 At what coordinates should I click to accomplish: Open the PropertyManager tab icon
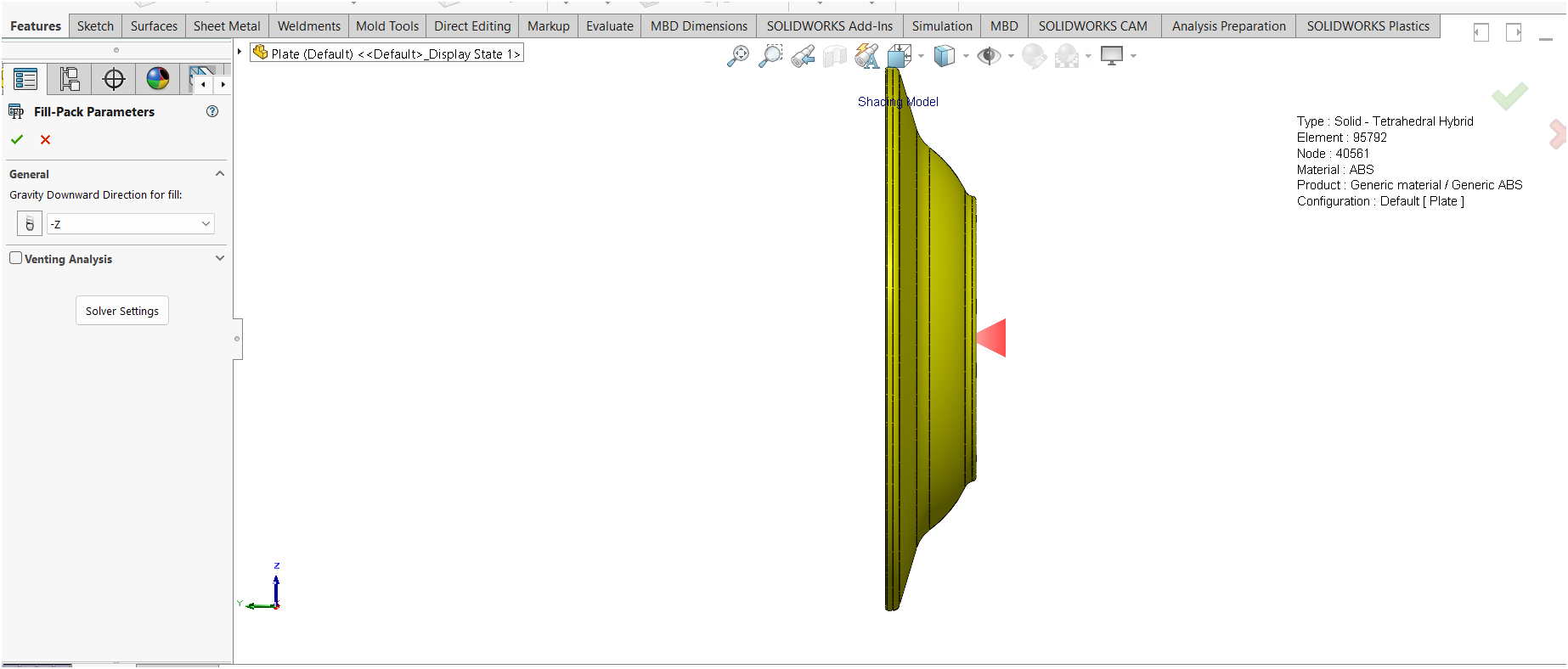(25, 79)
